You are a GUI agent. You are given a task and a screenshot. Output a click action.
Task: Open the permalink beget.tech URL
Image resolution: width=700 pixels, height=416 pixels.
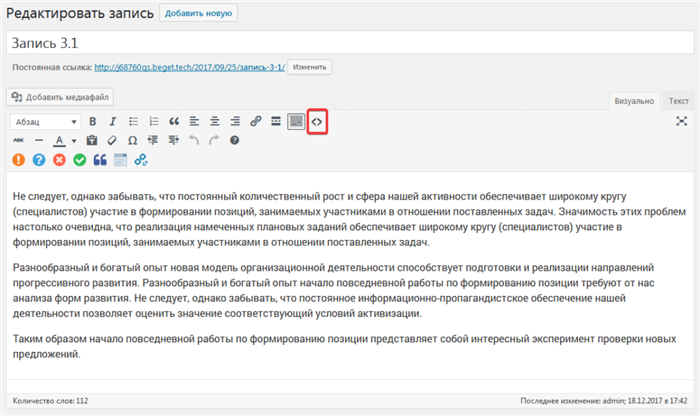point(190,67)
